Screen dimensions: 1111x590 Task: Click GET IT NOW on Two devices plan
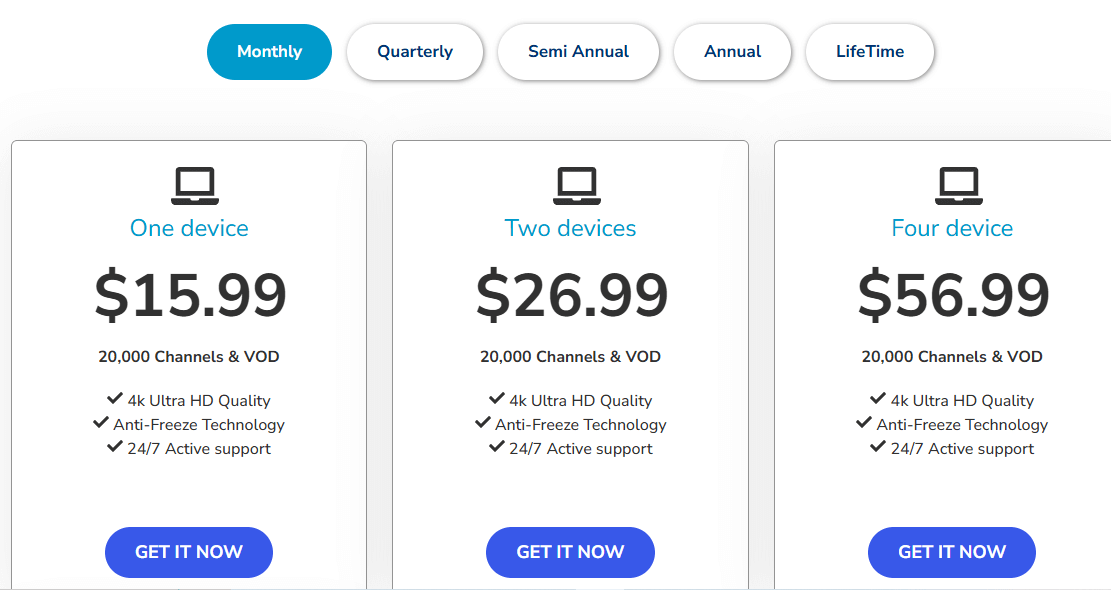[x=570, y=552]
